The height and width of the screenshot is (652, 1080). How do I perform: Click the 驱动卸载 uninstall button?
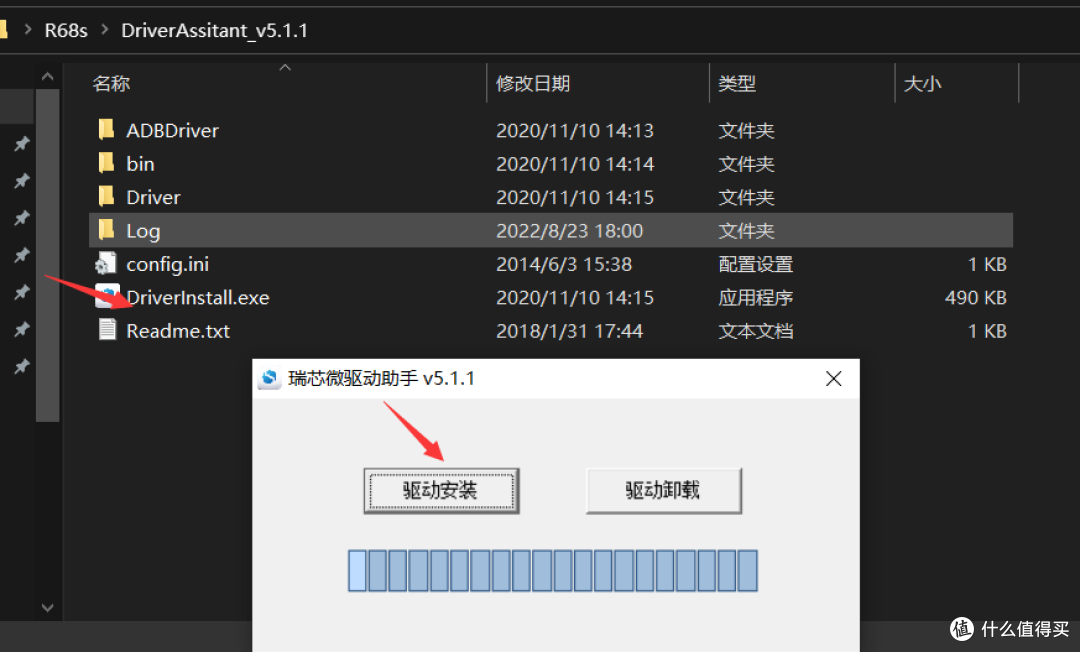(x=663, y=490)
